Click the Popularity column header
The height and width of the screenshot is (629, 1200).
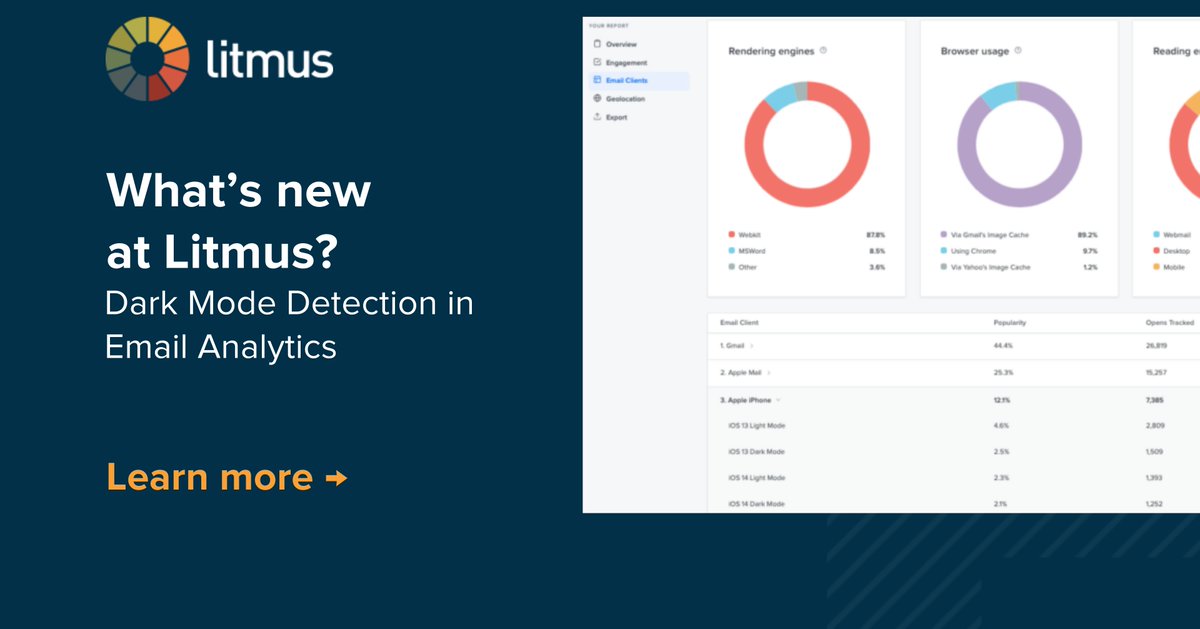tap(1009, 323)
